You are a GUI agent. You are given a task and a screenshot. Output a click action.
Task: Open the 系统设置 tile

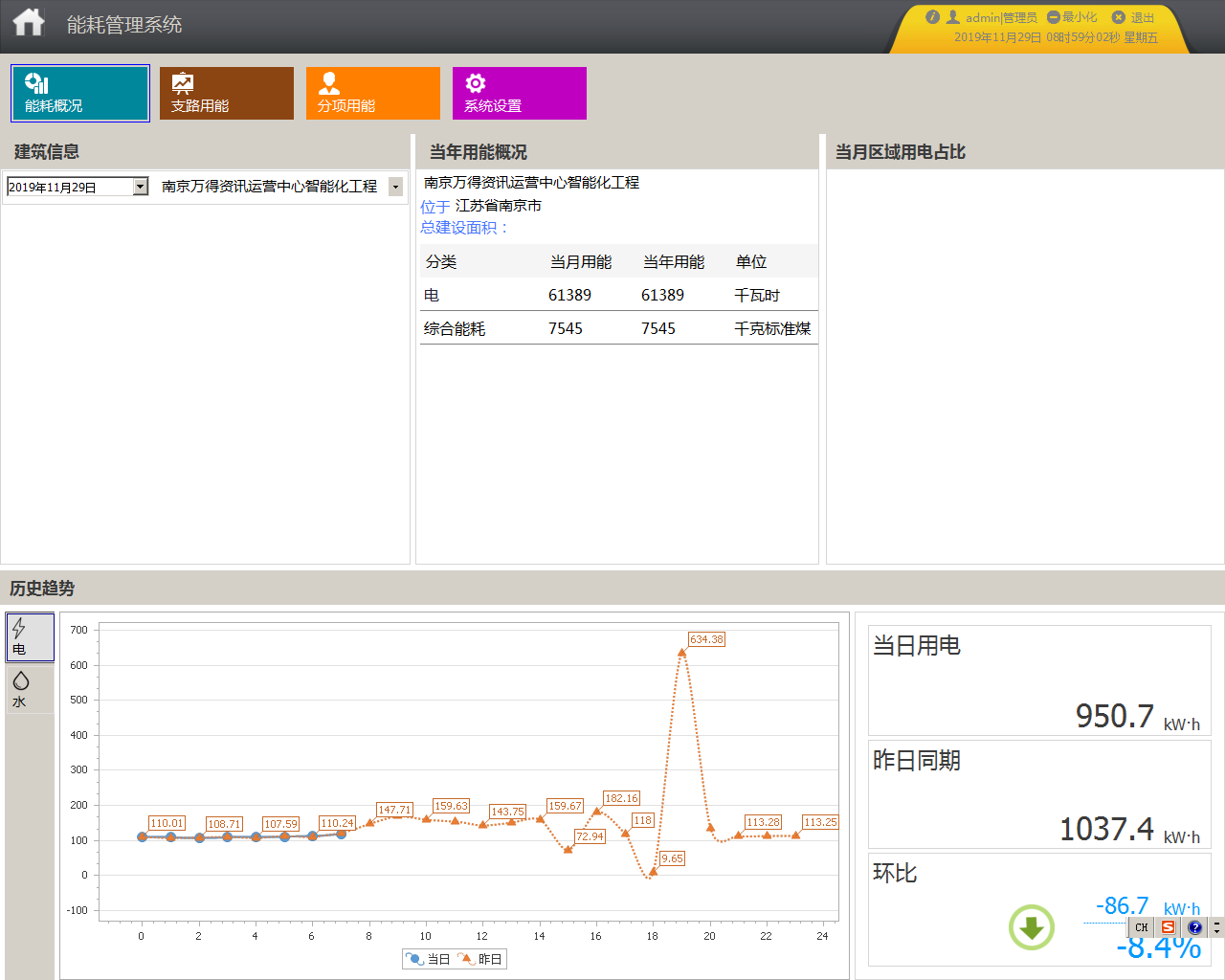520,93
